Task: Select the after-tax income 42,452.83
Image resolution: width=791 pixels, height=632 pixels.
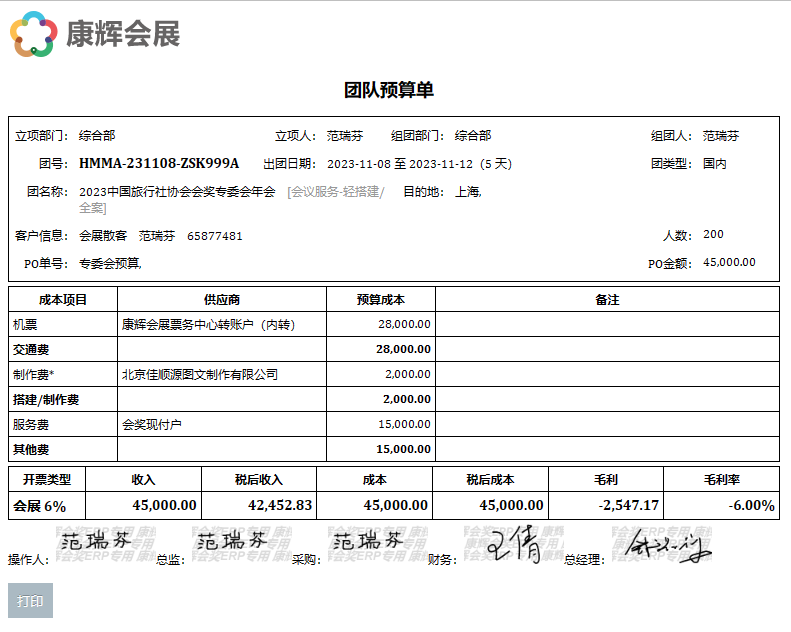Action: (280, 506)
